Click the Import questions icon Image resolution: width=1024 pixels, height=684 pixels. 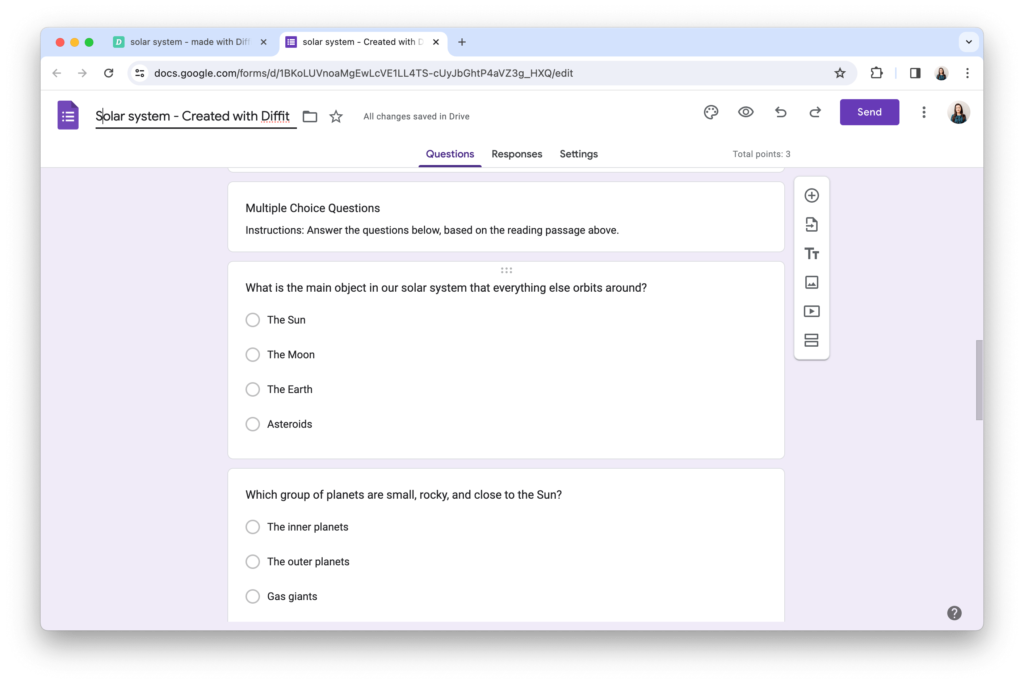pyautogui.click(x=811, y=224)
